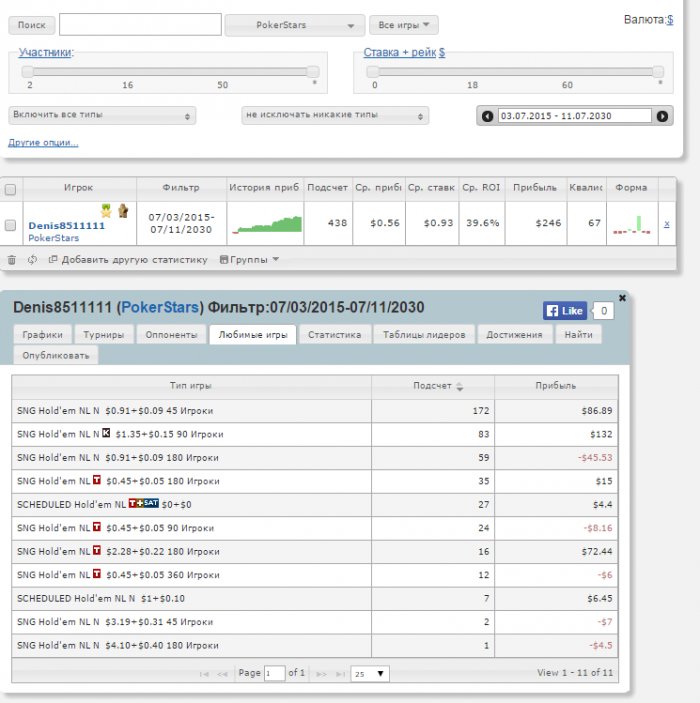The width and height of the screenshot is (700, 703).
Task: Click the T turbo icon in $0.45+$0.05 90 row
Action: (x=97, y=527)
